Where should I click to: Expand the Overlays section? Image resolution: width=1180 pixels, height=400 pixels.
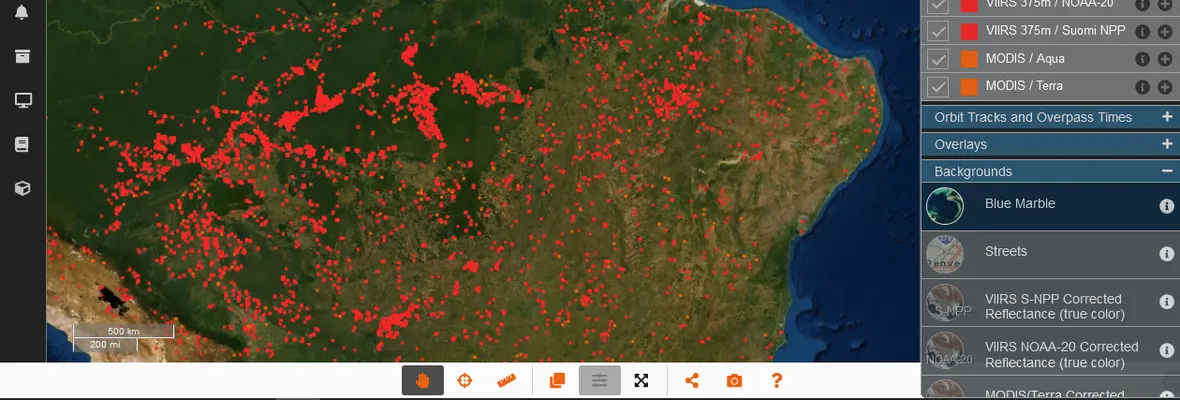pyautogui.click(x=1166, y=144)
